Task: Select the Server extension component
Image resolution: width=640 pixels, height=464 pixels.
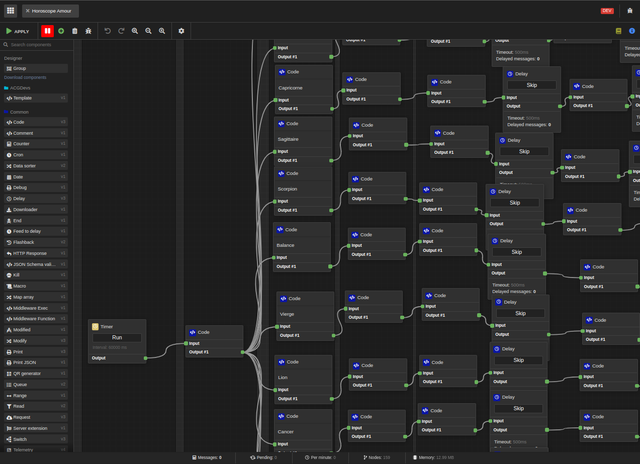Action: (36, 428)
